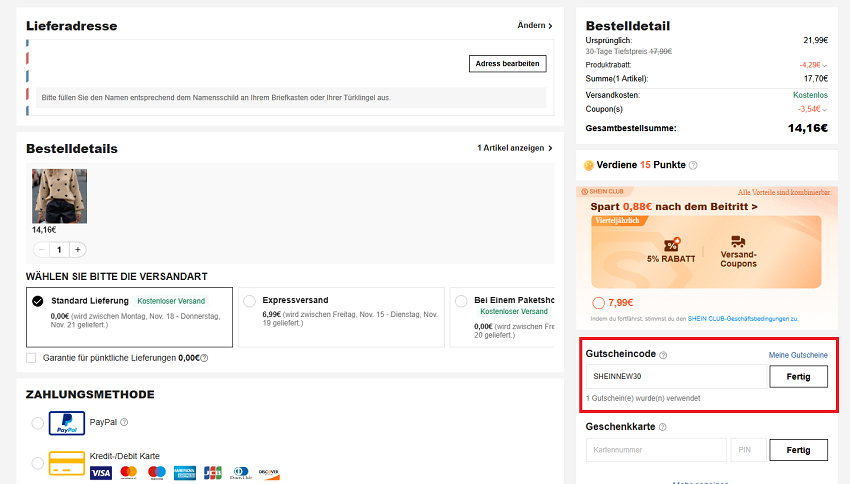This screenshot has width=850, height=484.
Task: Open the info icon next to Verdiene 15 Punkte
Action: (693, 165)
